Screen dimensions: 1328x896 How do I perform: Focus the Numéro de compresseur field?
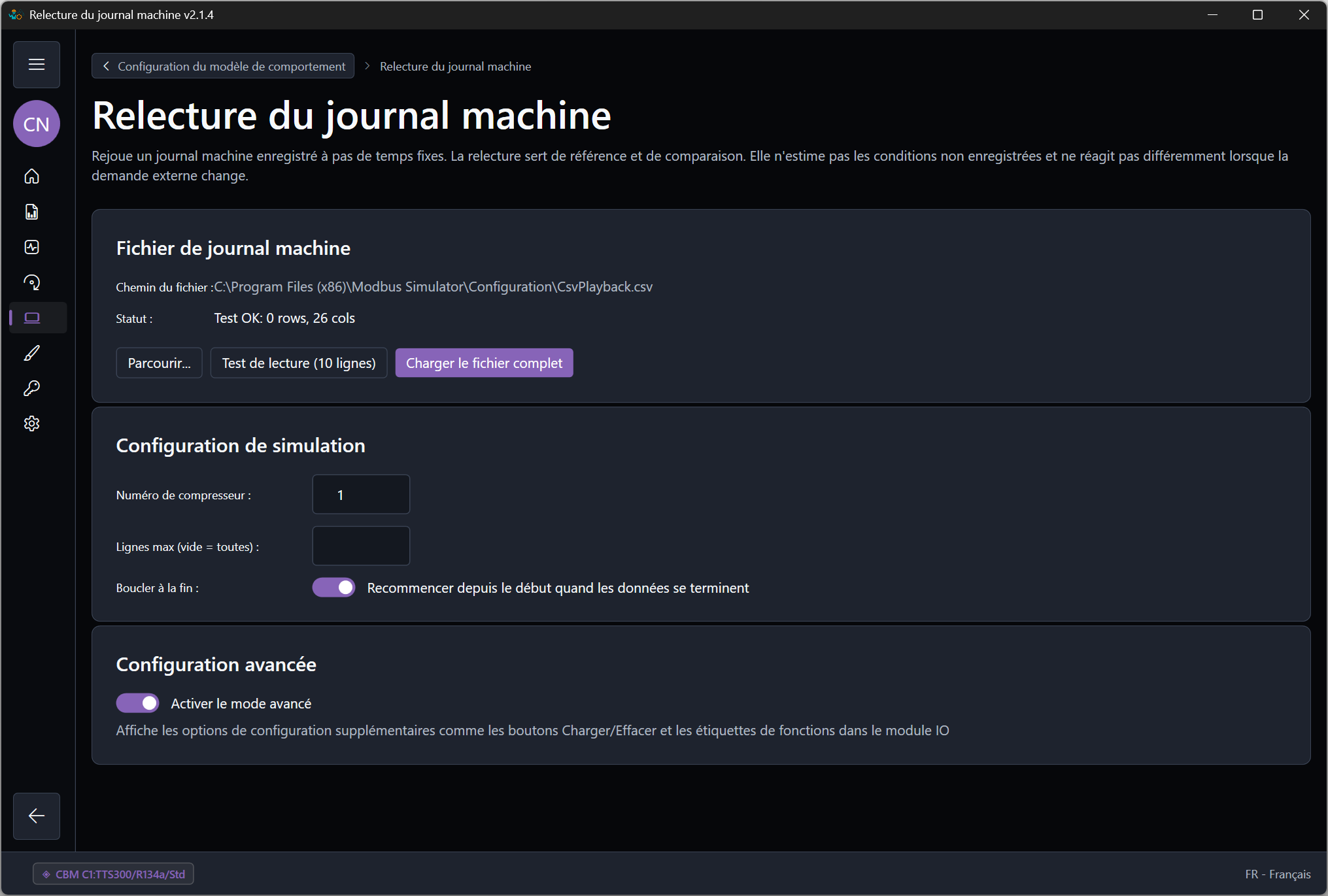click(361, 495)
